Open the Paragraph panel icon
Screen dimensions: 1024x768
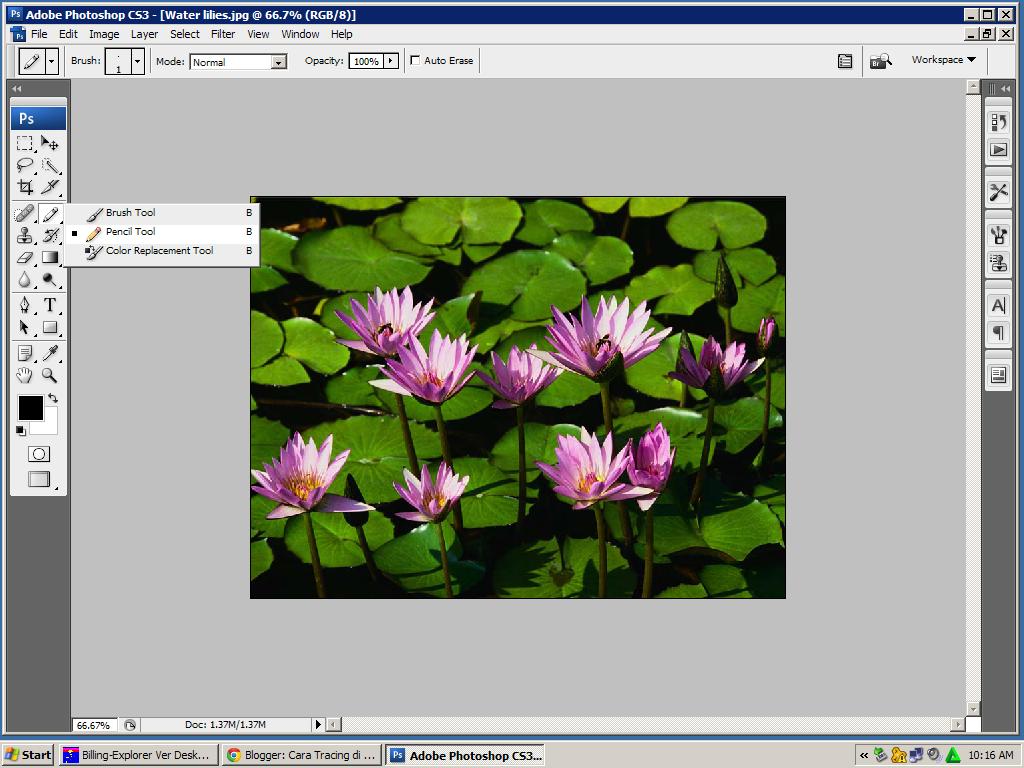click(x=999, y=332)
